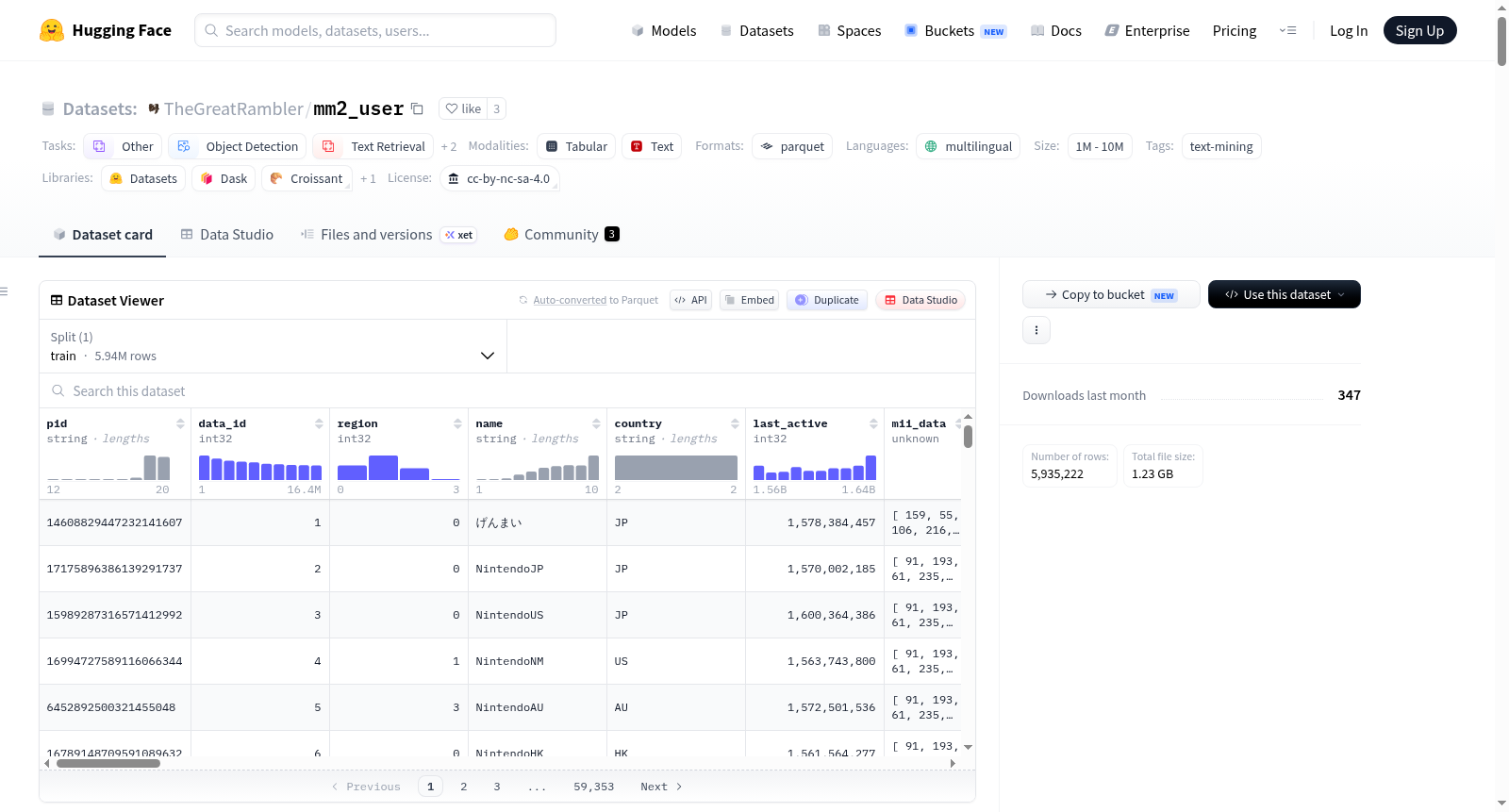Click the Log In link
Image resolution: width=1509 pixels, height=812 pixels.
[1348, 30]
